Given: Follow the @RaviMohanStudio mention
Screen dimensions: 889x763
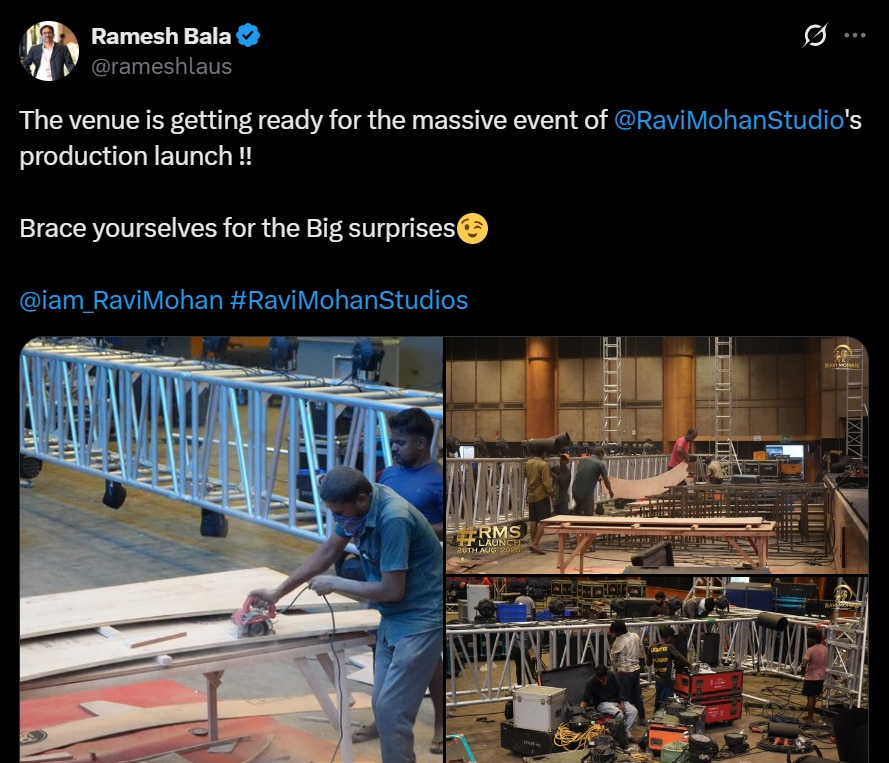Looking at the screenshot, I should (729, 120).
